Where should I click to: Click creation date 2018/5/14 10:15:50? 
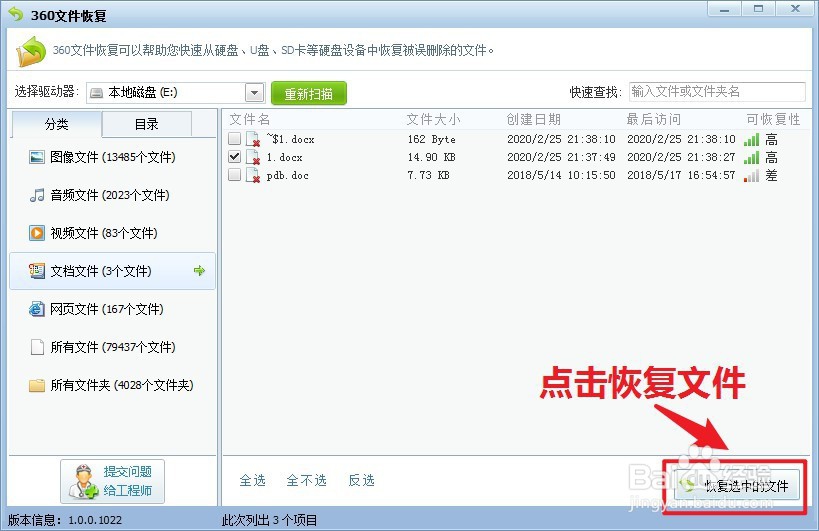[561, 175]
